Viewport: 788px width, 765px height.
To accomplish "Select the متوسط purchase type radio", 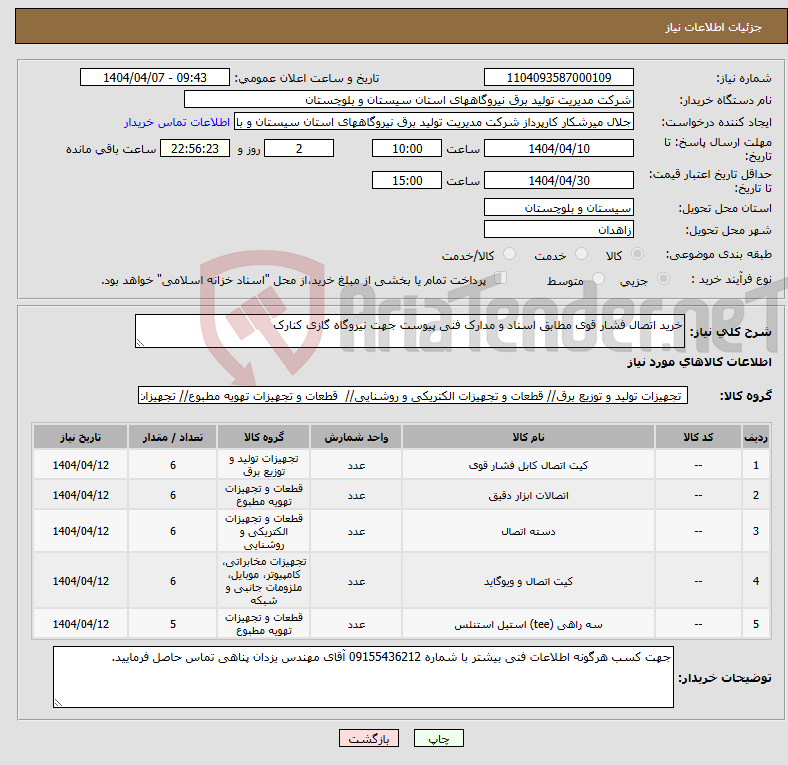I will point(598,279).
